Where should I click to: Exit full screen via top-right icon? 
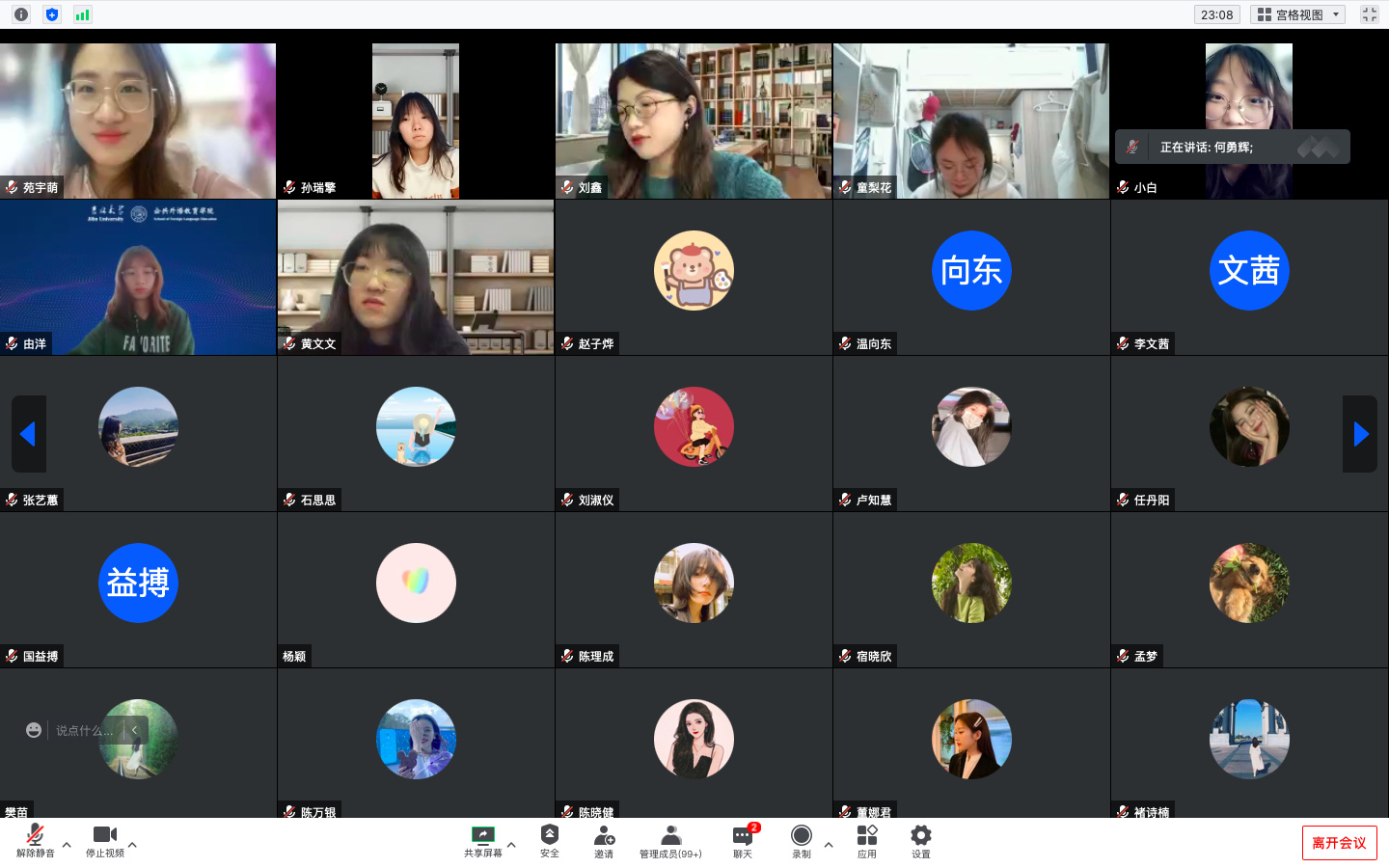click(1370, 14)
